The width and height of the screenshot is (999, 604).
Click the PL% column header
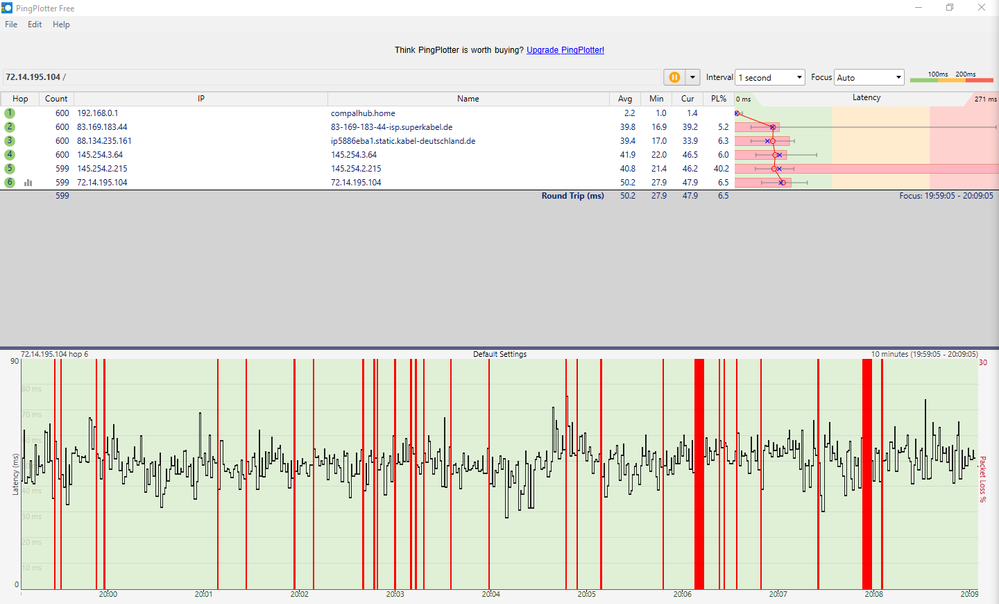(717, 99)
